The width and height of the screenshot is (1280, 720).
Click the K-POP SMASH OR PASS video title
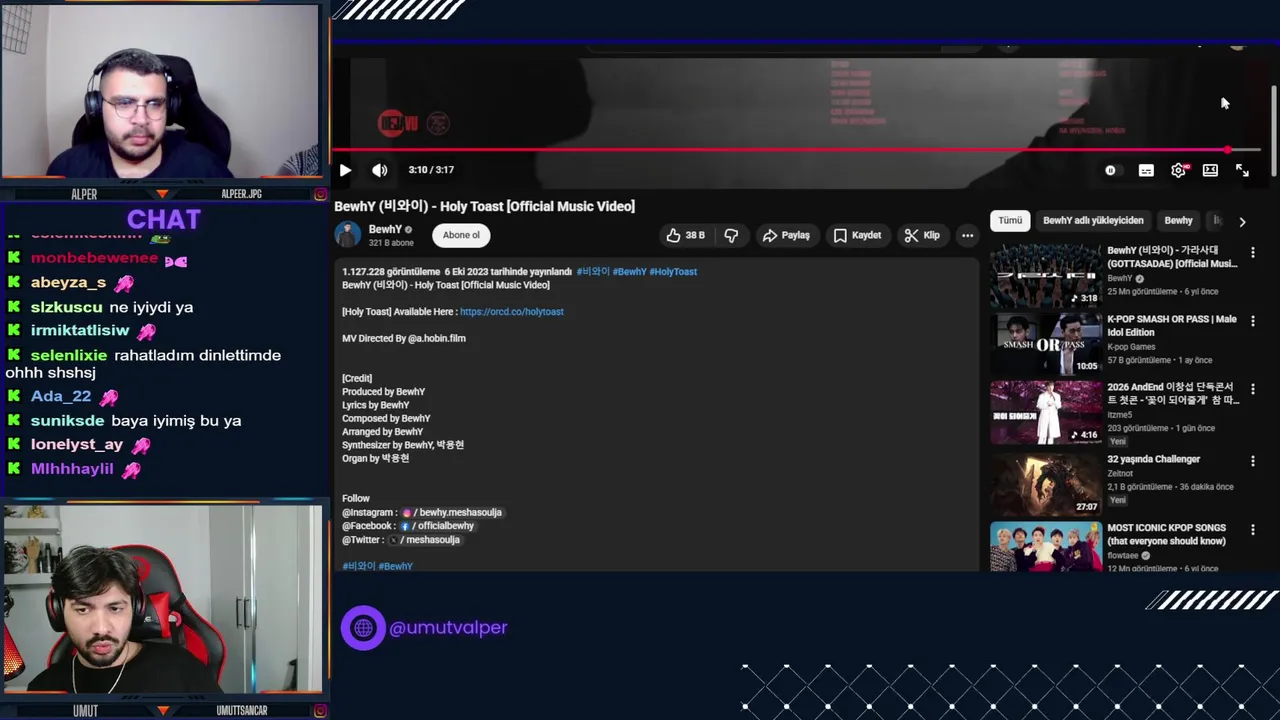pyautogui.click(x=1172, y=326)
